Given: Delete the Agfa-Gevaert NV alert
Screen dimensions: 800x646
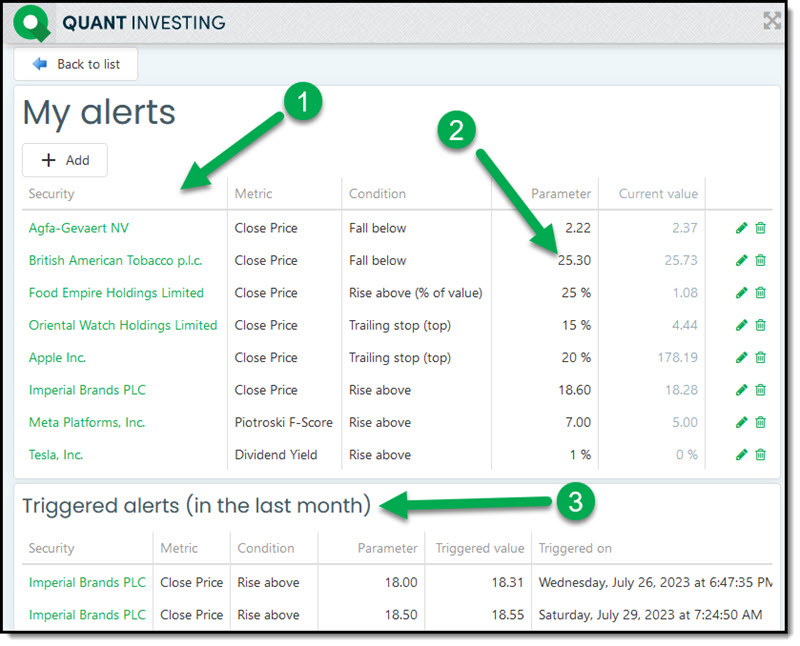Looking at the screenshot, I should 760,228.
